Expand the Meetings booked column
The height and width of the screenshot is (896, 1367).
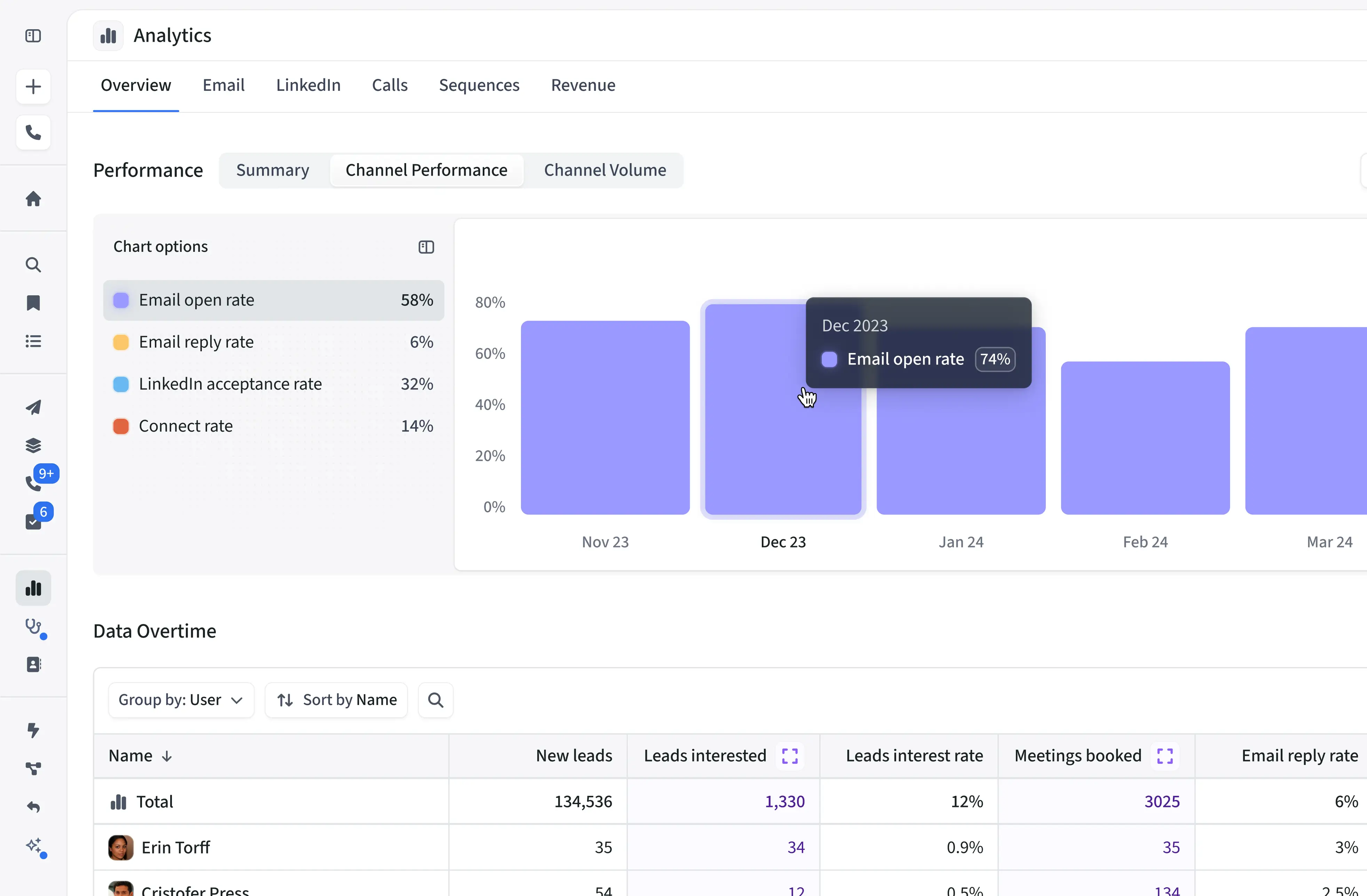1164,755
